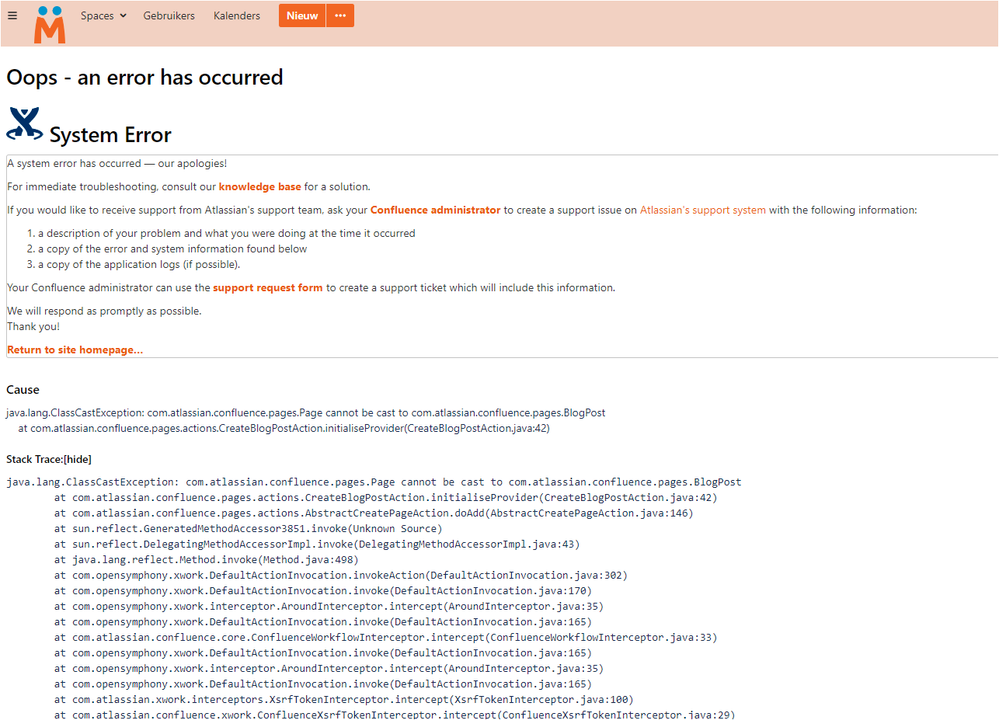Viewport: 999px width, 720px height.
Task: Click 'We will respond as promptly as possible' text
Action: 104,311
